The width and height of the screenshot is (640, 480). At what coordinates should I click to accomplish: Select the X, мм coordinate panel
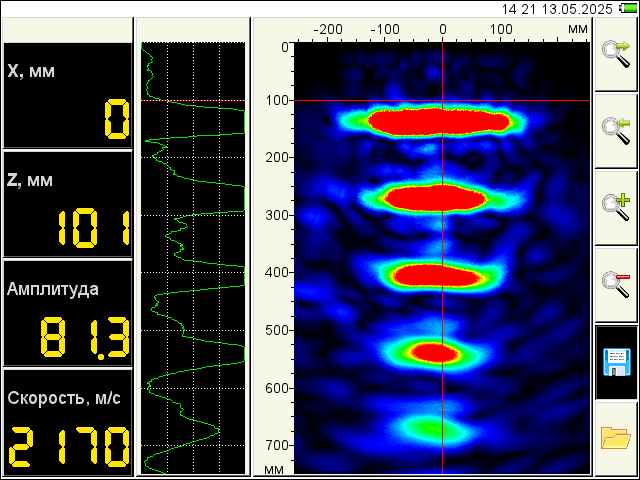pyautogui.click(x=67, y=95)
